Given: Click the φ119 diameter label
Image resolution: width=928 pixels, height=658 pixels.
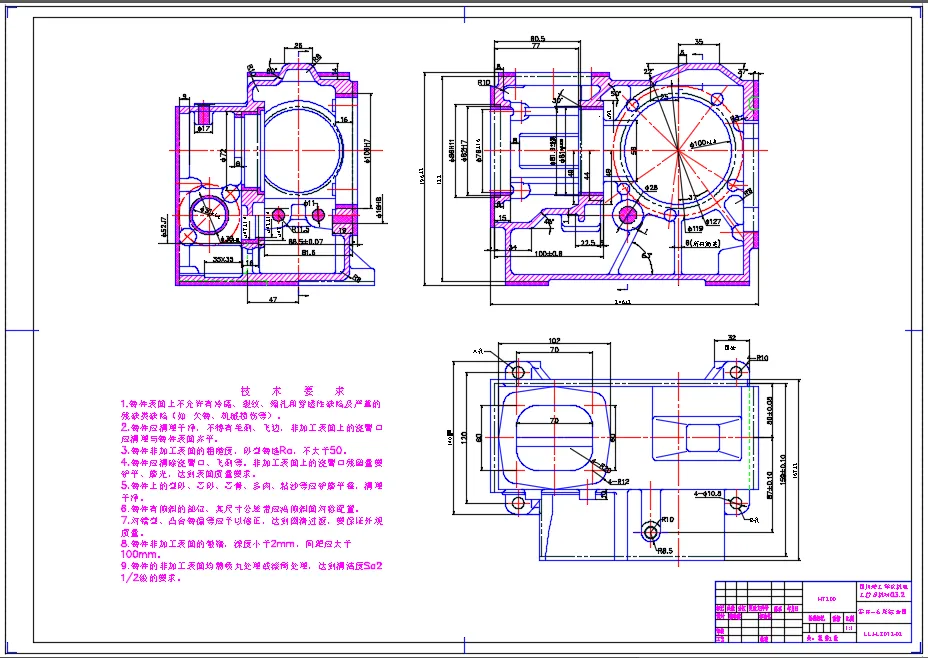Looking at the screenshot, I should [695, 228].
